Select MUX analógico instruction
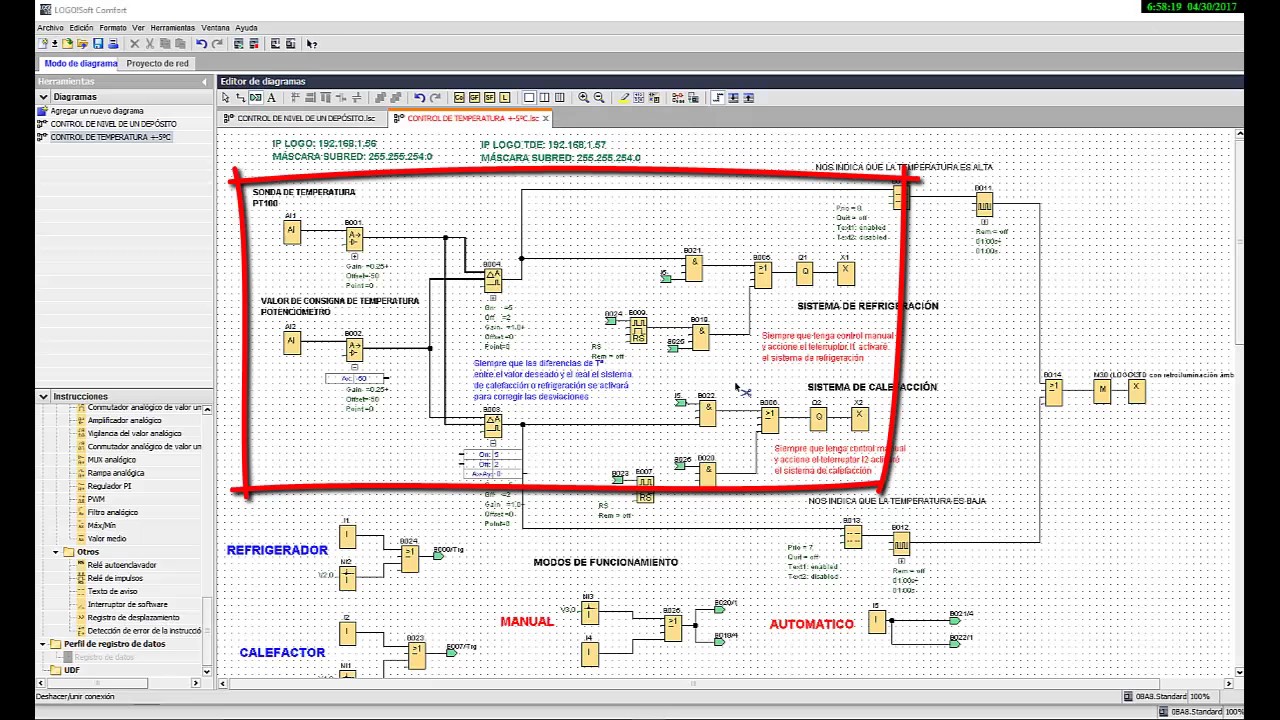This screenshot has height=720, width=1280. tap(111, 459)
